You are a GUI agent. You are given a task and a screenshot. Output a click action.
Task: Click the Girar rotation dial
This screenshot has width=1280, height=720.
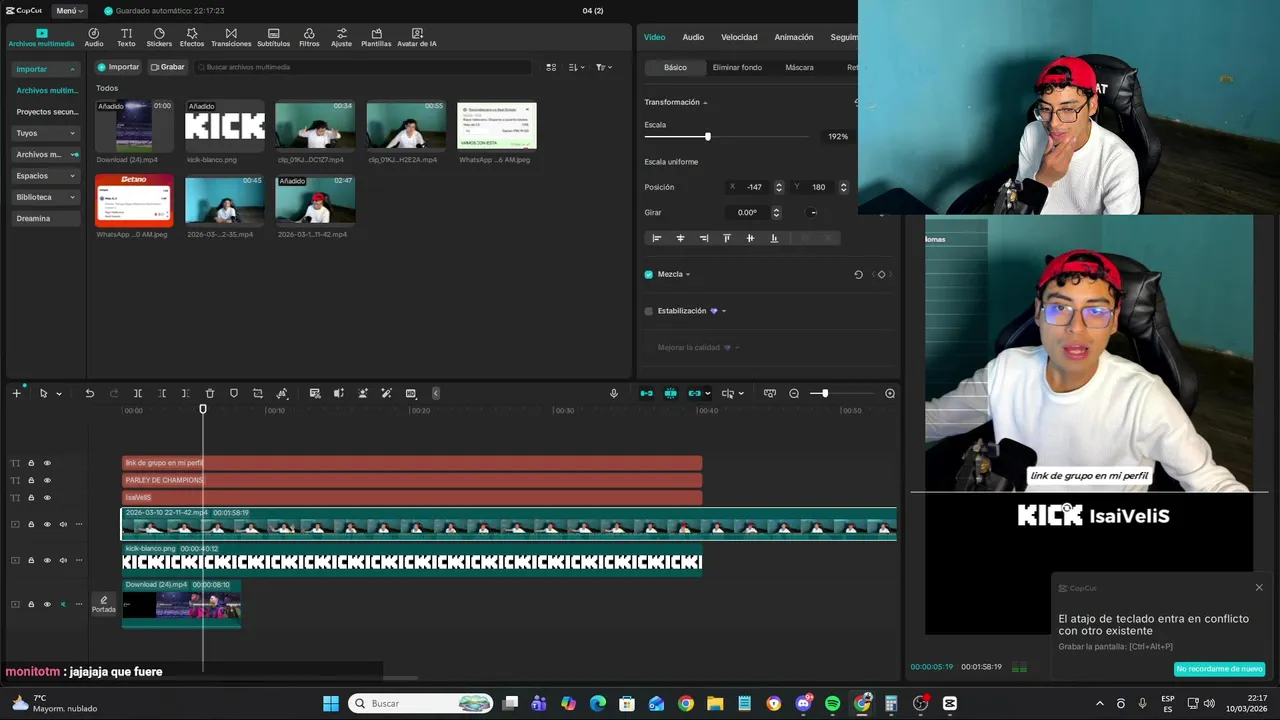(x=813, y=212)
